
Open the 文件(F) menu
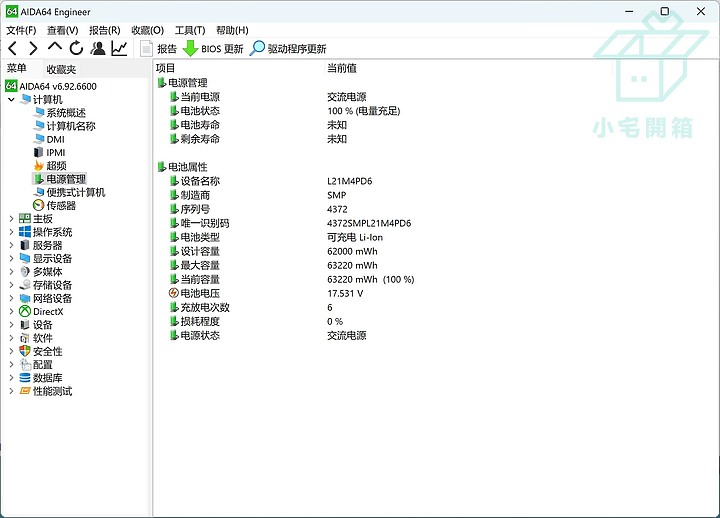(21, 30)
